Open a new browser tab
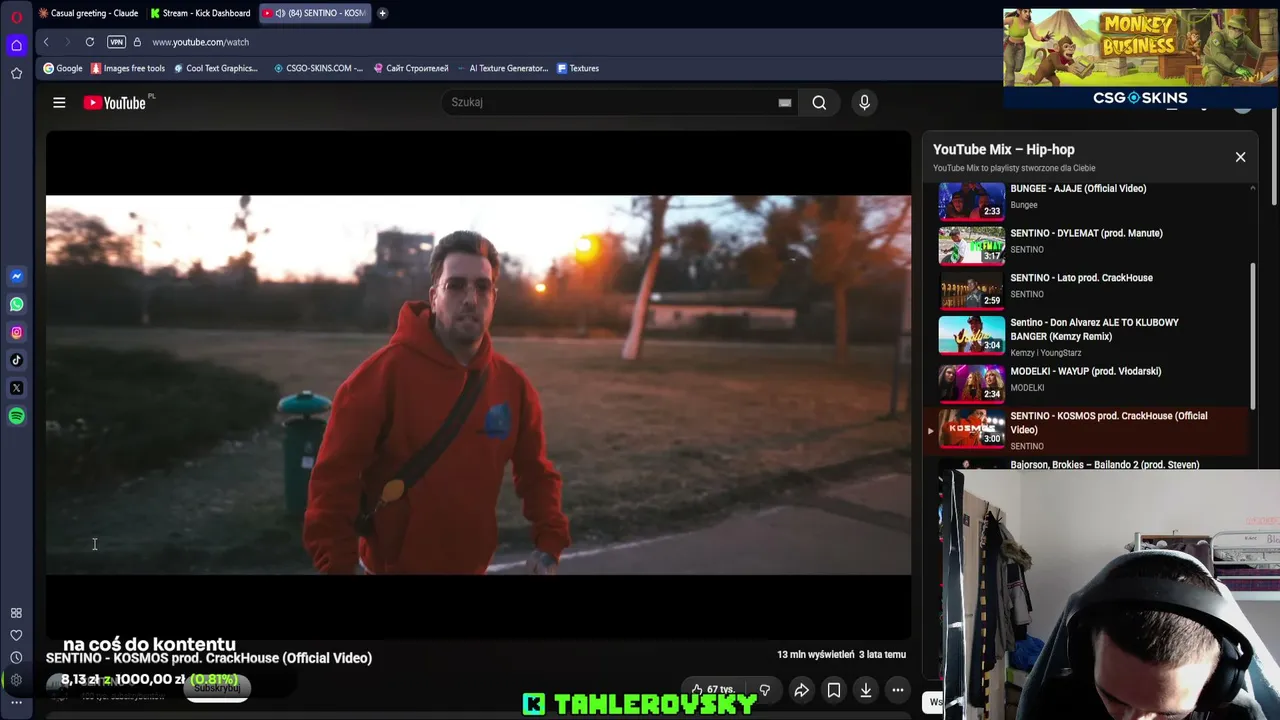1280x720 pixels. (x=382, y=13)
